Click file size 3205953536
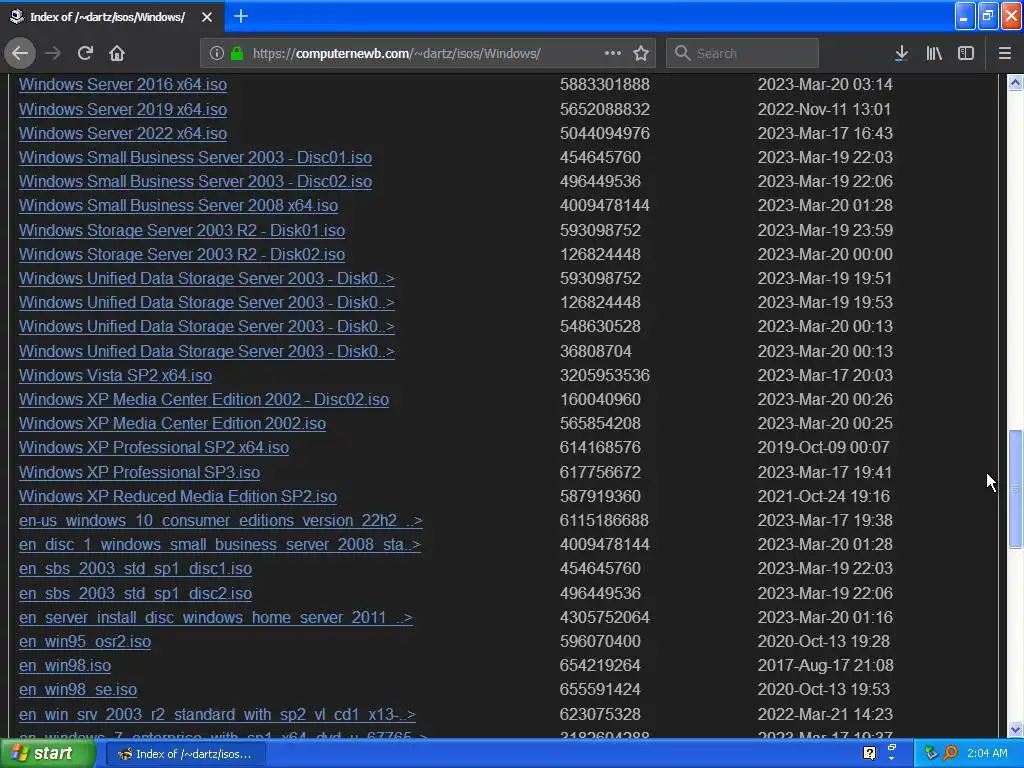The height and width of the screenshot is (768, 1024). click(605, 376)
